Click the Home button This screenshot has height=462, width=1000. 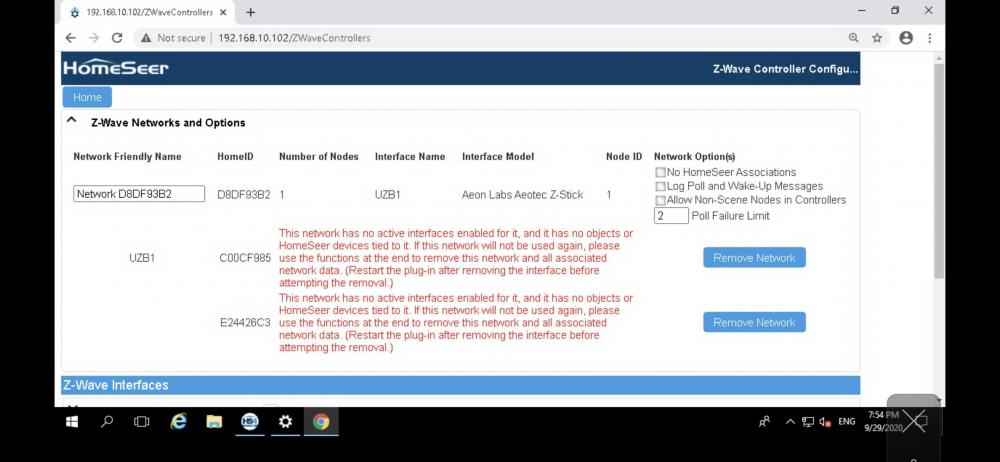(87, 97)
